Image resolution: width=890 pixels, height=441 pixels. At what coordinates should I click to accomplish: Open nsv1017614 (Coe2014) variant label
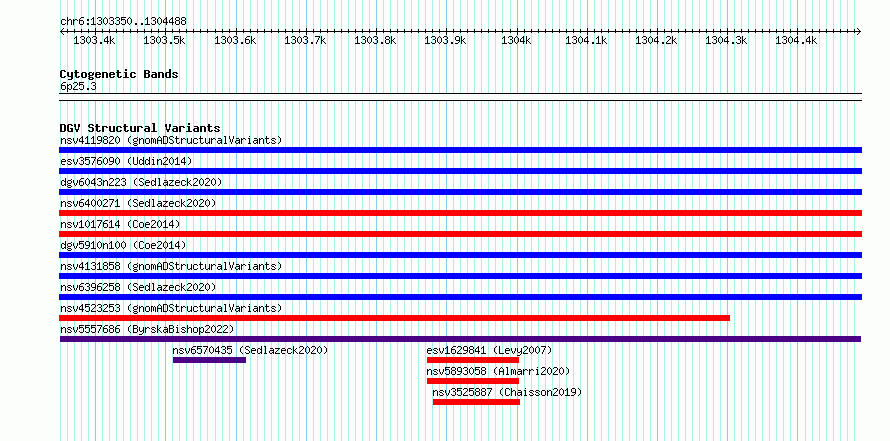[120, 224]
